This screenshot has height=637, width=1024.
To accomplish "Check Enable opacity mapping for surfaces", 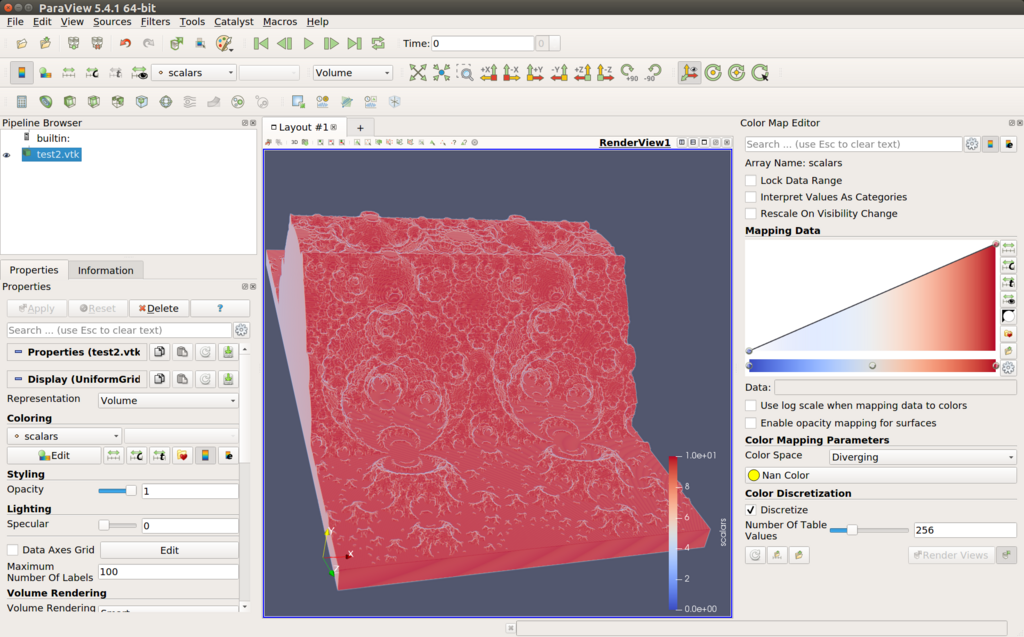I will pos(751,423).
